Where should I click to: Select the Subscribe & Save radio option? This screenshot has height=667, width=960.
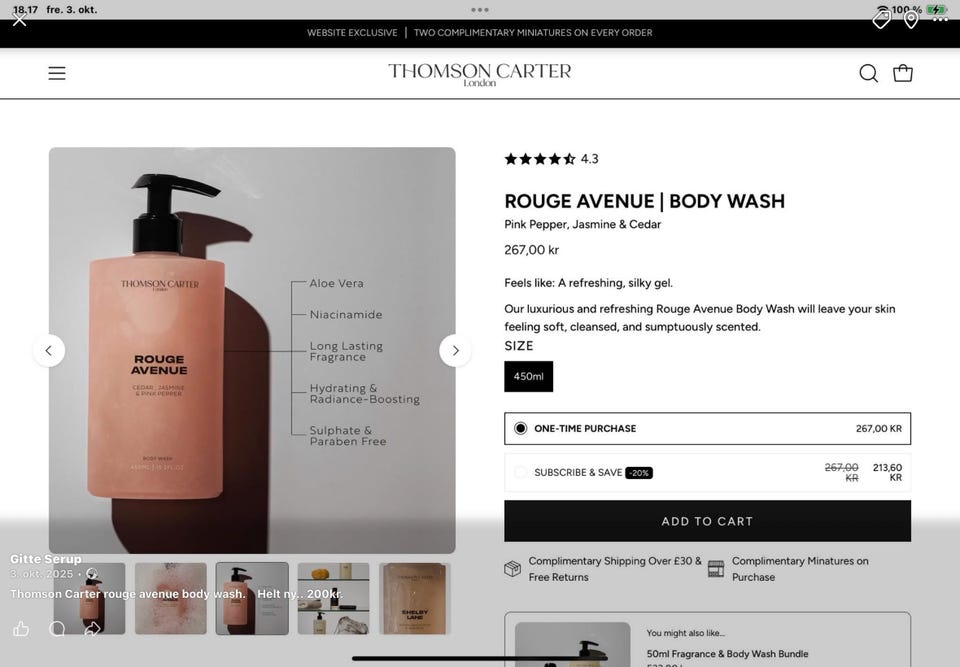707,472
